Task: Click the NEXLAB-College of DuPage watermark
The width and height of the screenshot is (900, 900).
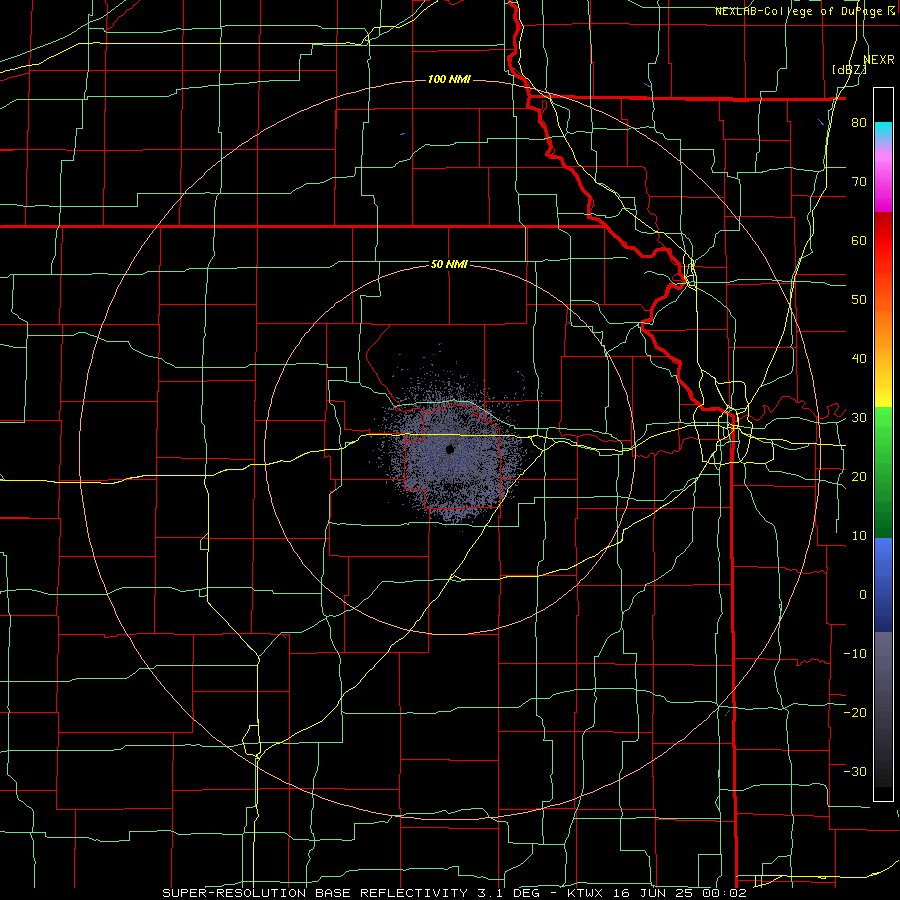Action: (x=804, y=11)
